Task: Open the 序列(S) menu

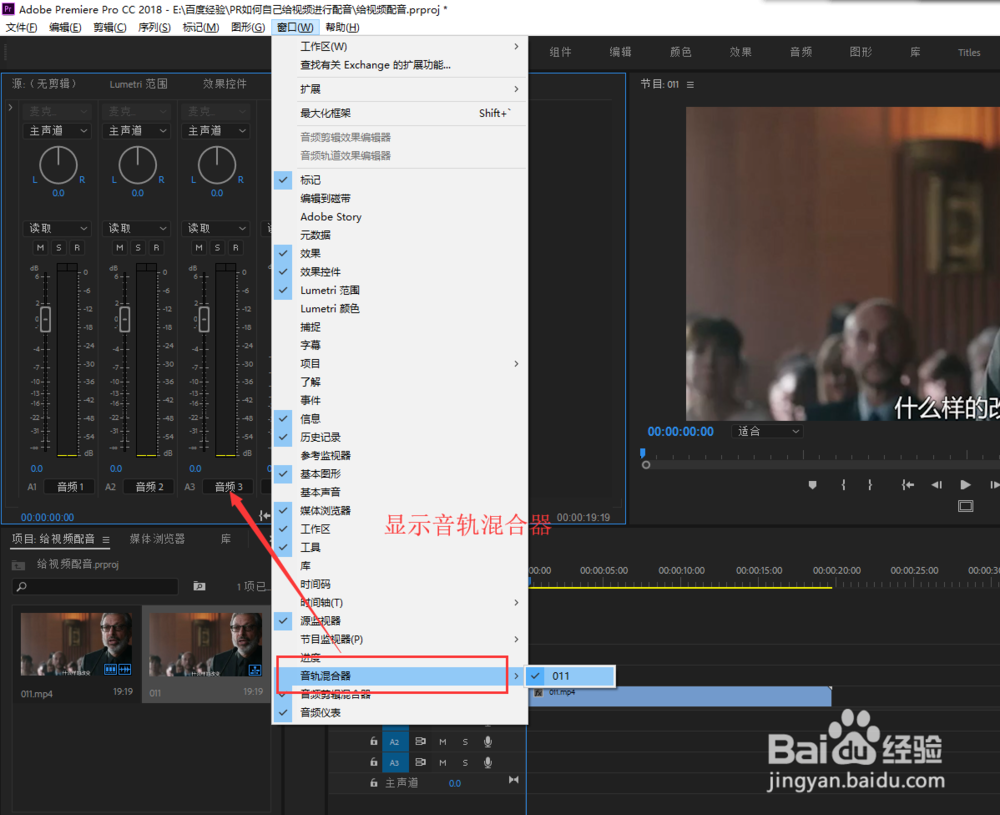Action: pyautogui.click(x=154, y=27)
